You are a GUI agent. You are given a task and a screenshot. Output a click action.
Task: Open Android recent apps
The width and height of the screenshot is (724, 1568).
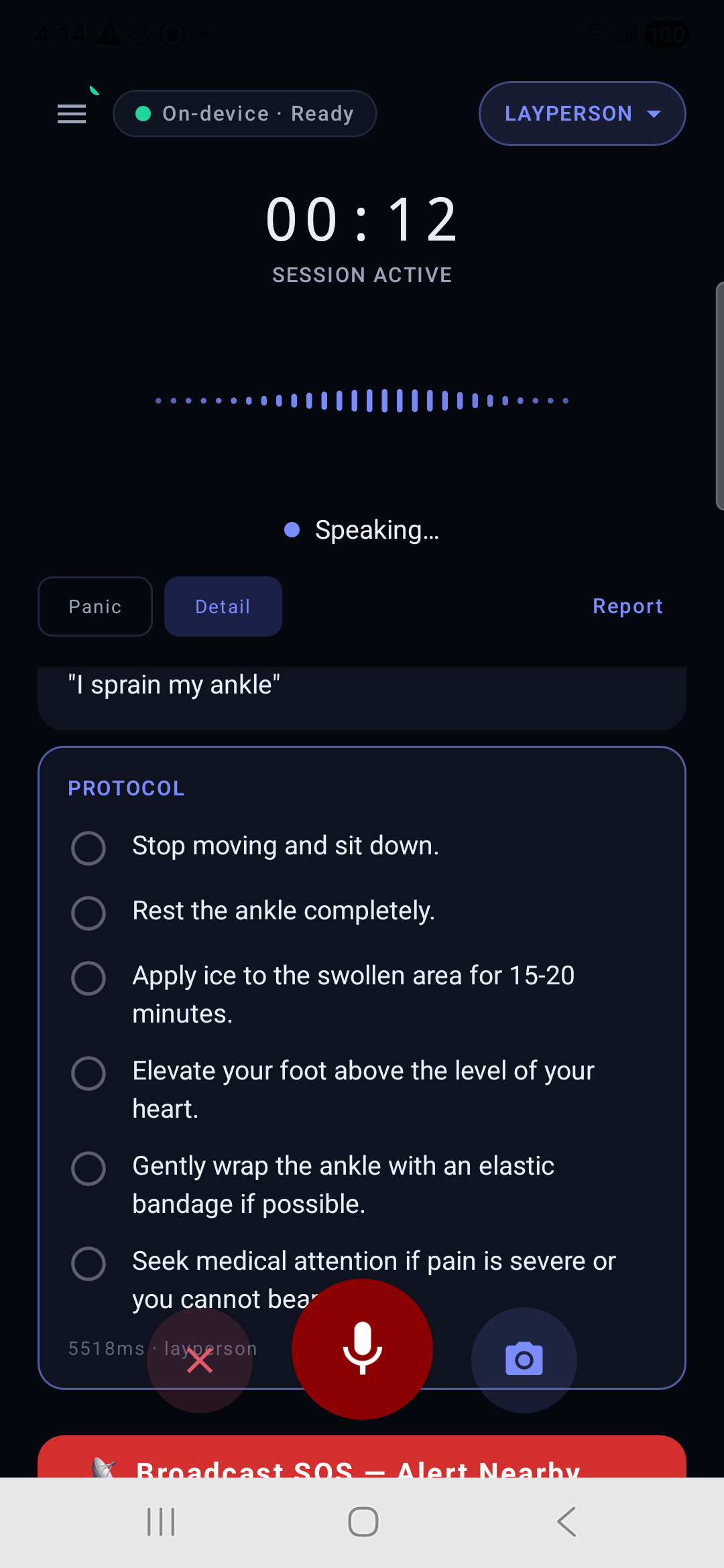(161, 1522)
